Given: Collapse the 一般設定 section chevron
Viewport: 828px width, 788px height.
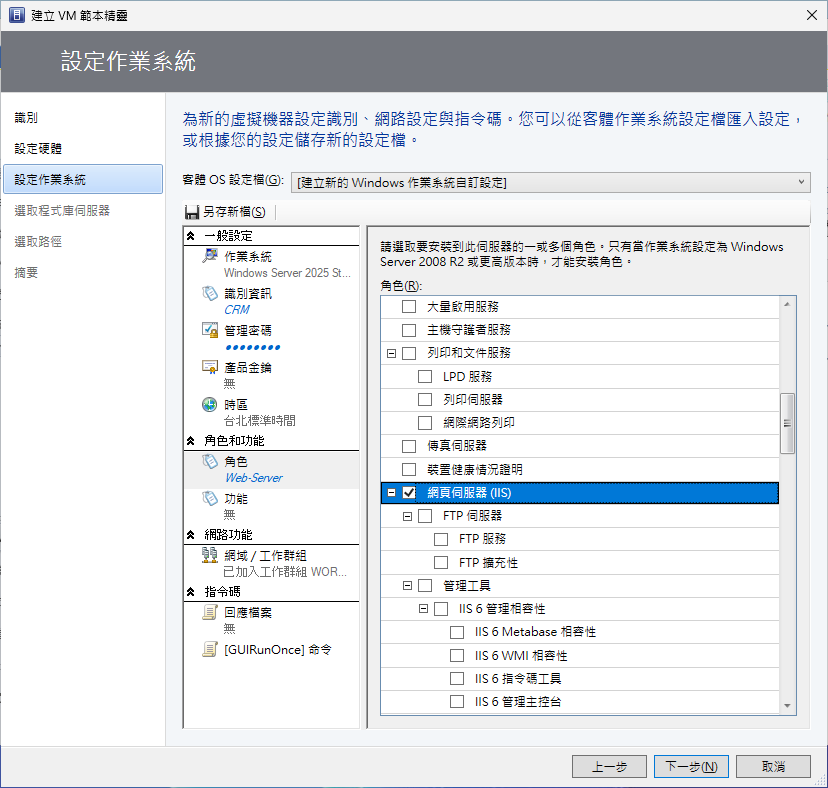Looking at the screenshot, I should (191, 235).
